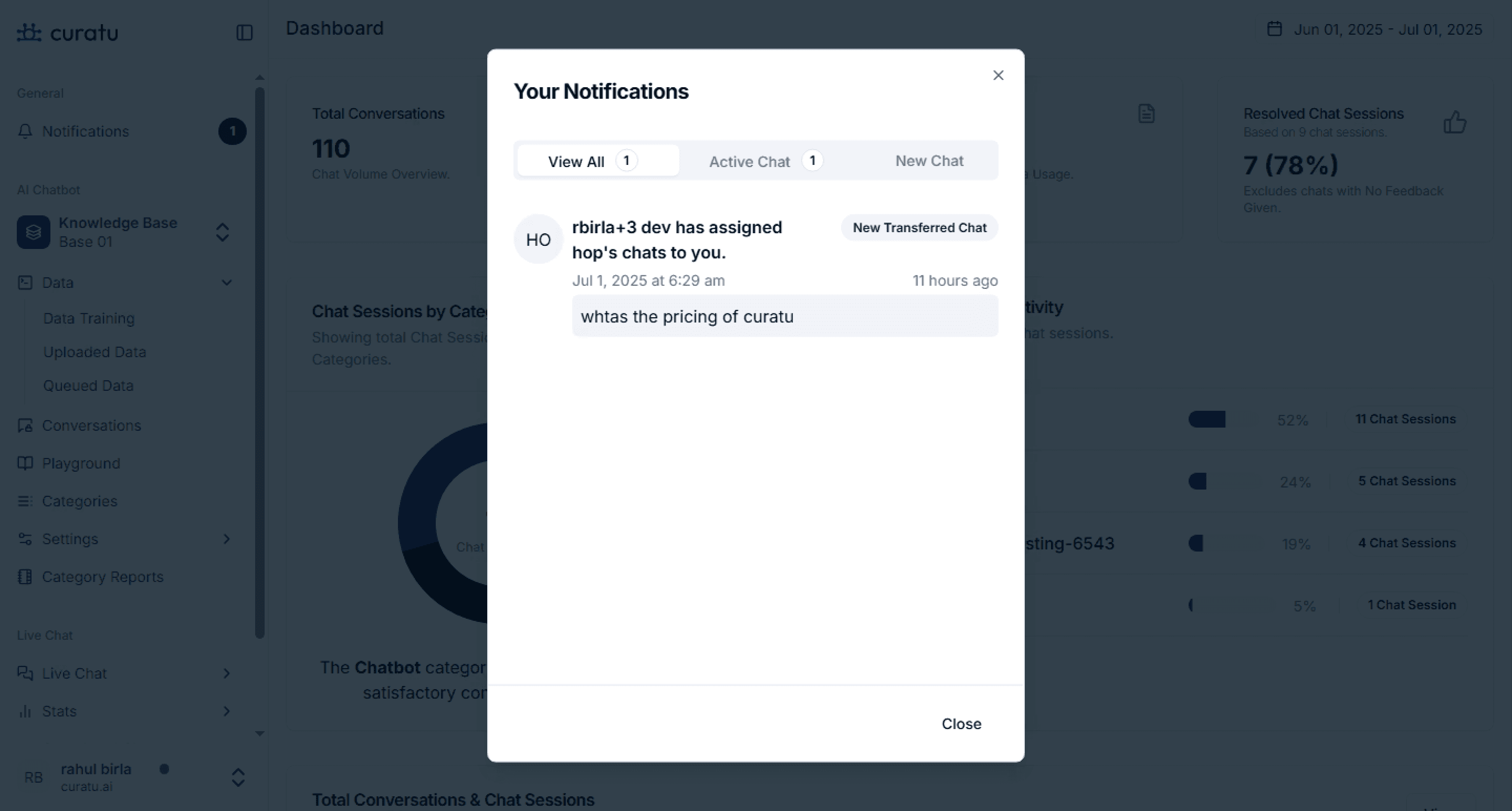Click the document icon on the dashboard card

pyautogui.click(x=1146, y=113)
